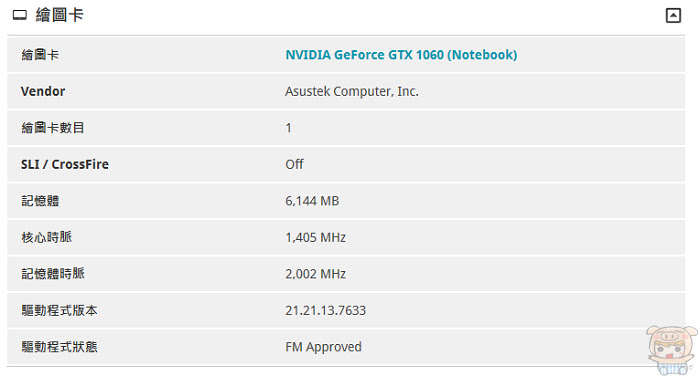Image resolution: width=700 pixels, height=376 pixels.
Task: Click the SLI / CrossFire row label
Action: pyautogui.click(x=65, y=164)
